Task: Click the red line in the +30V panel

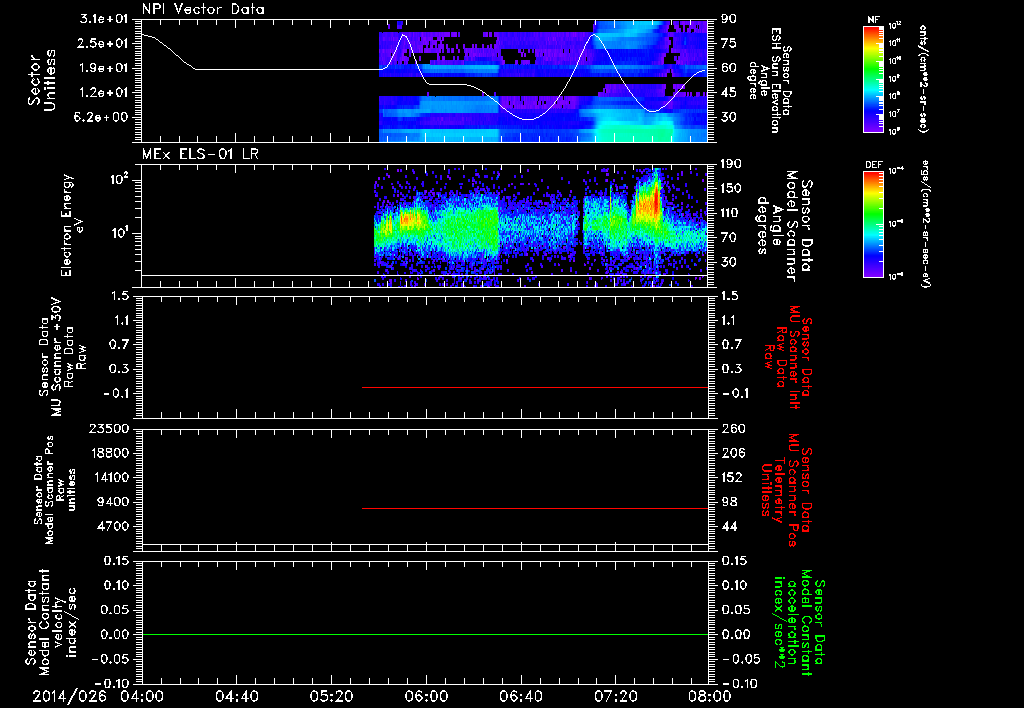Action: pos(534,387)
